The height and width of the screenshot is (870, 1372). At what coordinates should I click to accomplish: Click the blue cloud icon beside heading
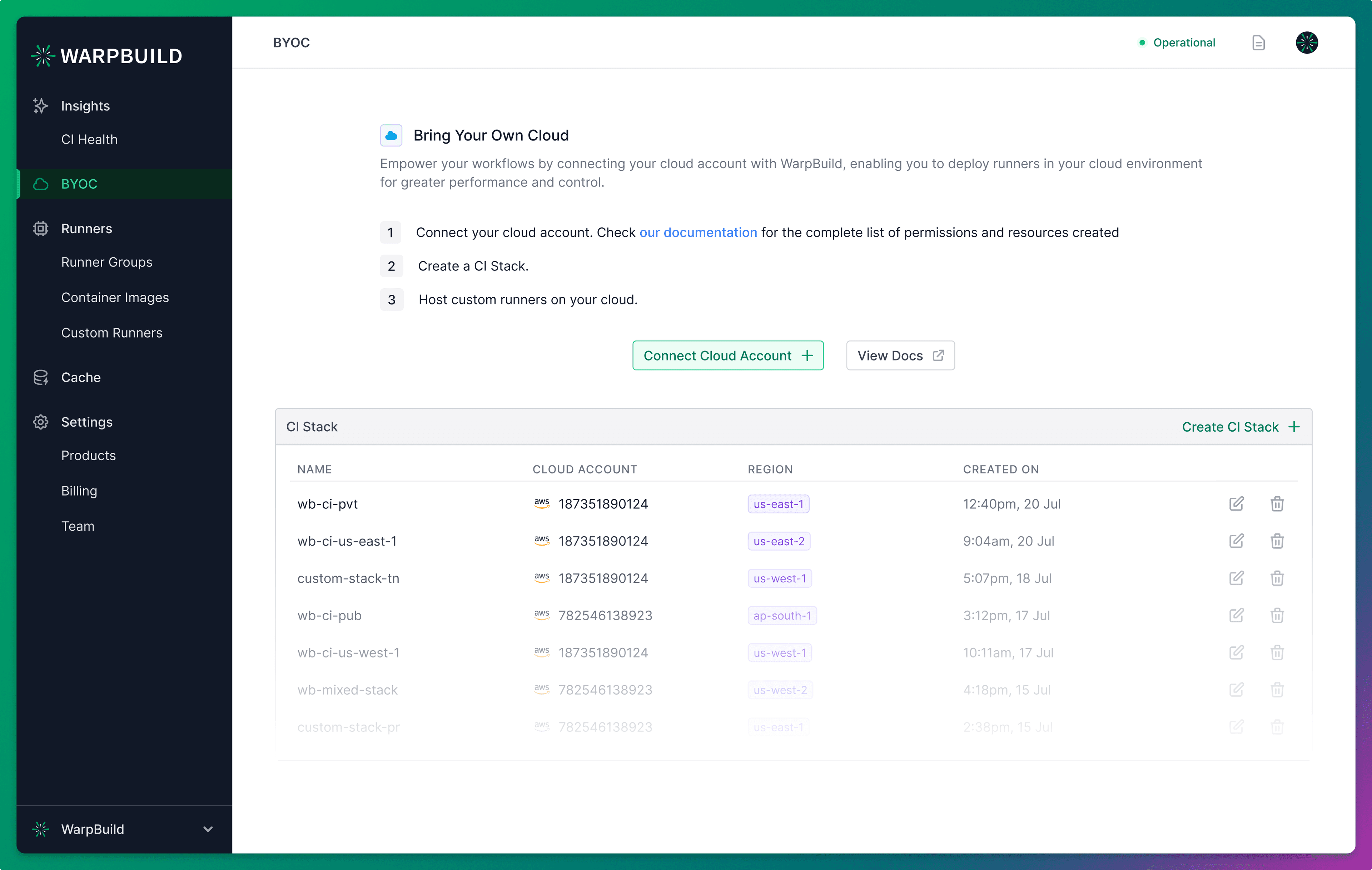391,136
